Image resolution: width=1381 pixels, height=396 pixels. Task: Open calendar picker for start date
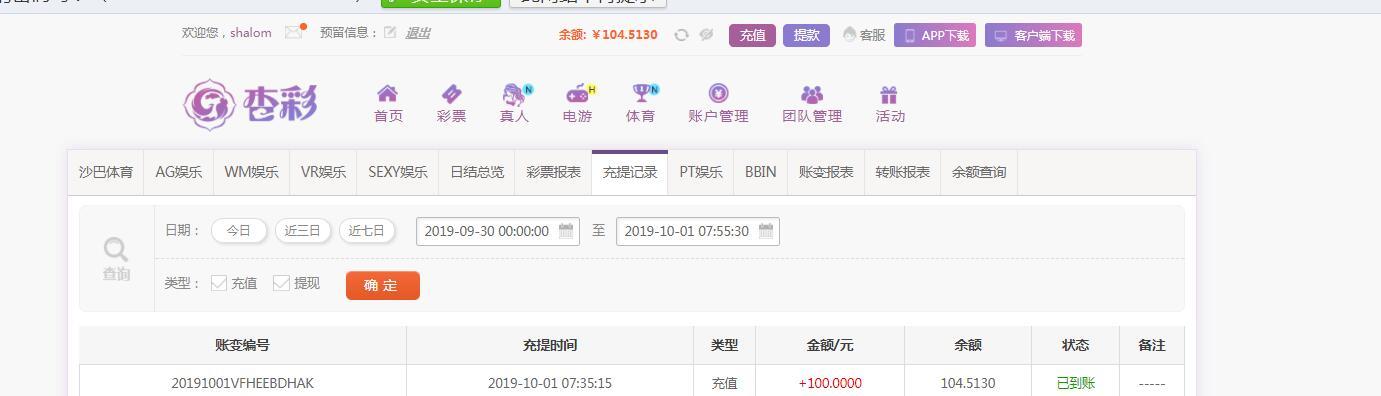tap(566, 231)
